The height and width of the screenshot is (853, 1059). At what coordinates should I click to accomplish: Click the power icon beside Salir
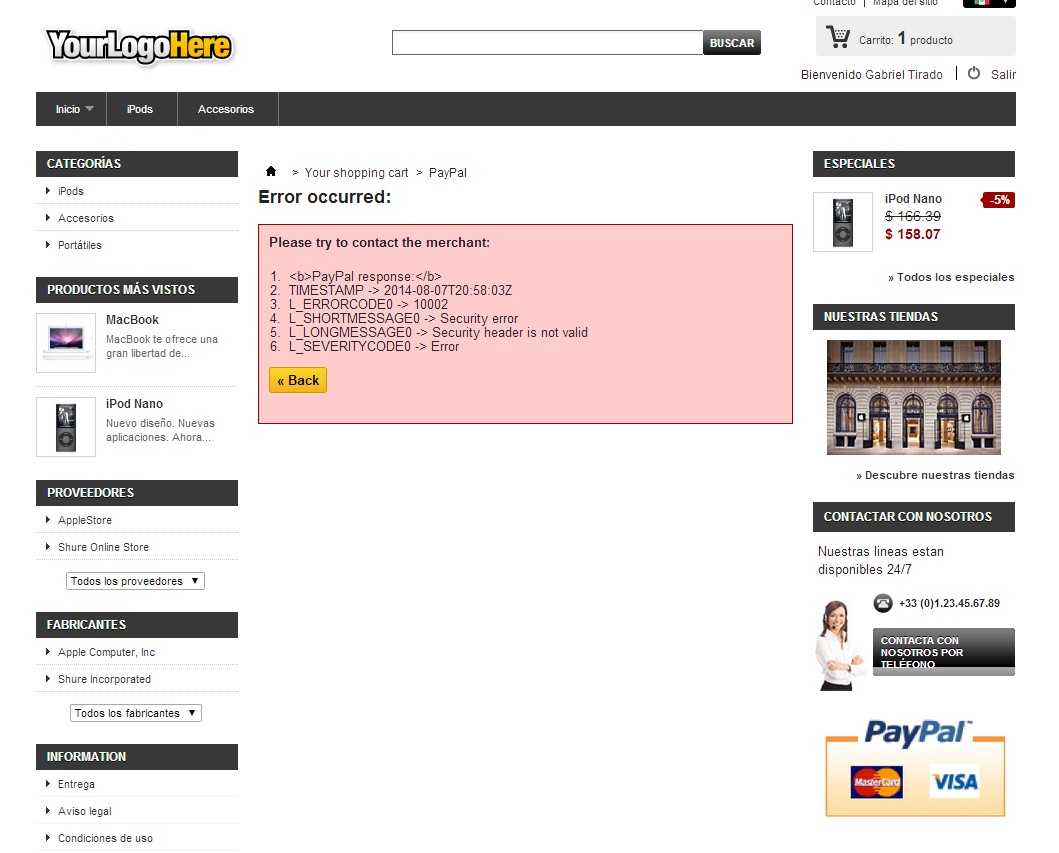pos(974,73)
